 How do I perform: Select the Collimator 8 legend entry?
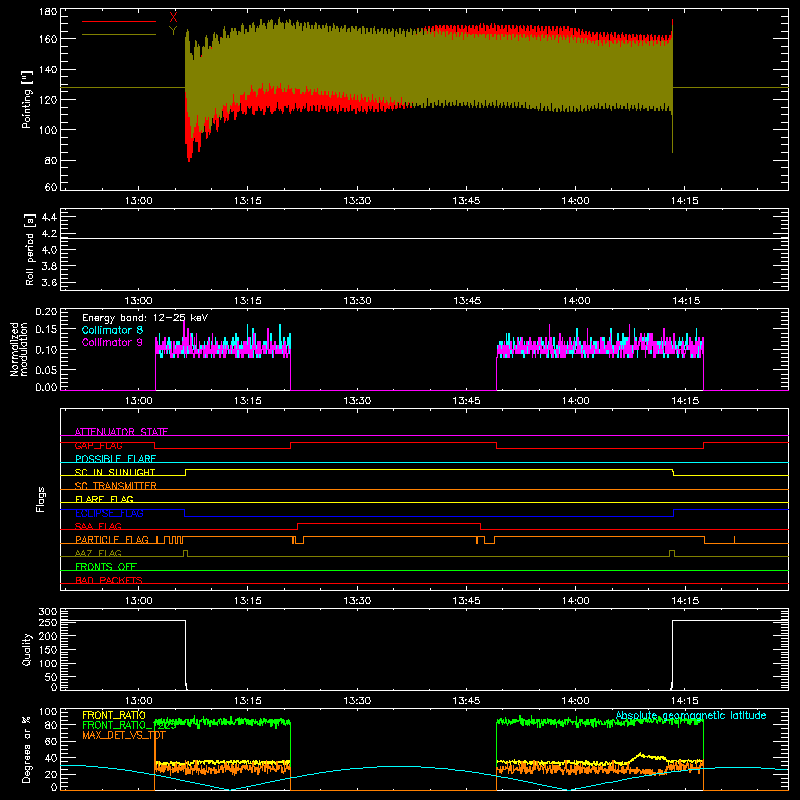[x=112, y=330]
